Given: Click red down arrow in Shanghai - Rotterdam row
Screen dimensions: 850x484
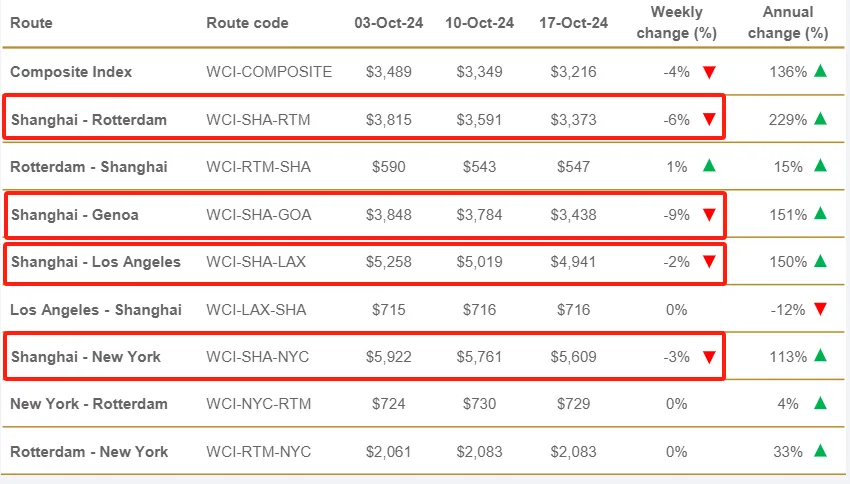Looking at the screenshot, I should [709, 120].
